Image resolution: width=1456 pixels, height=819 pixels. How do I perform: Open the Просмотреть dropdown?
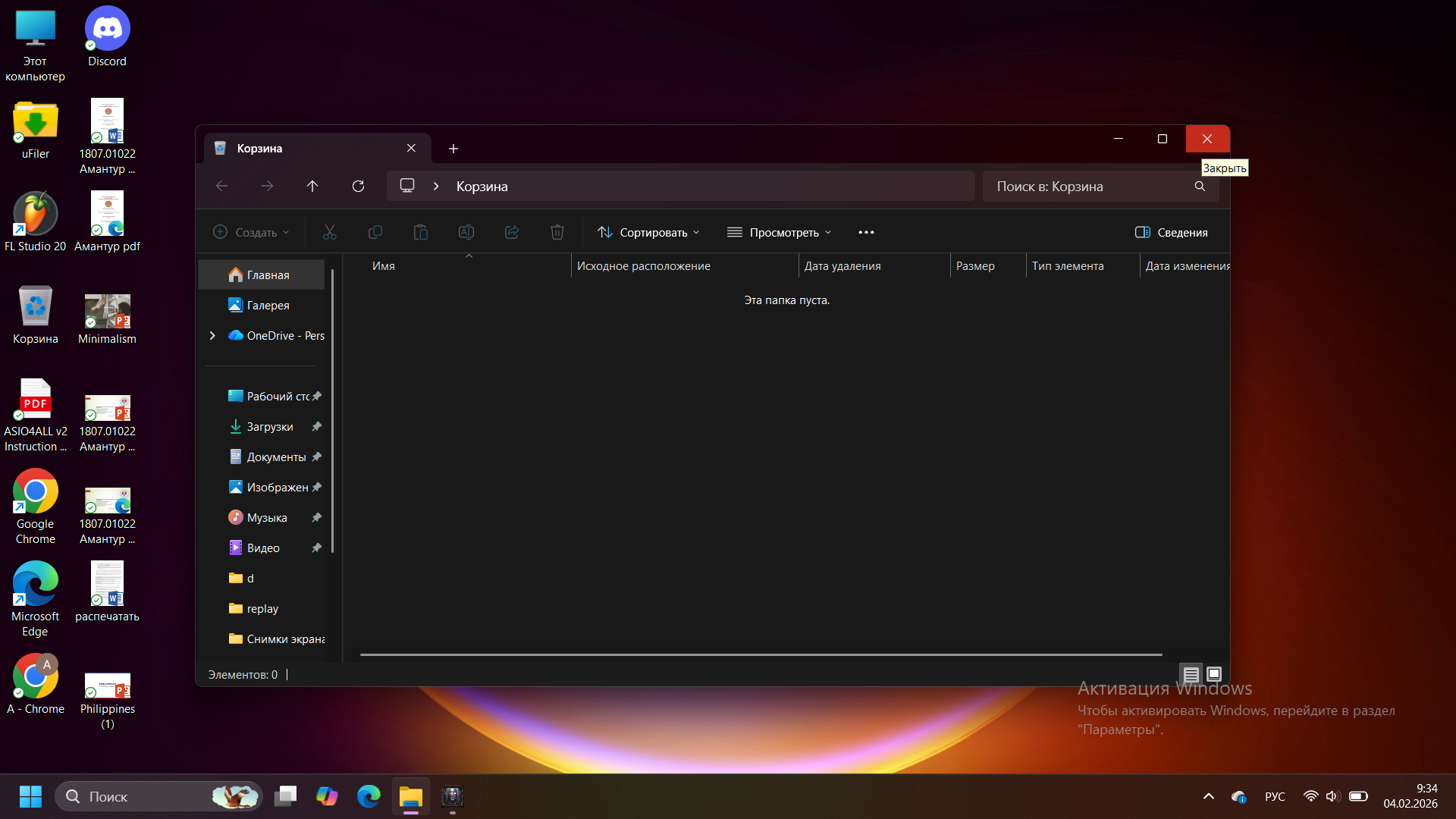[780, 233]
